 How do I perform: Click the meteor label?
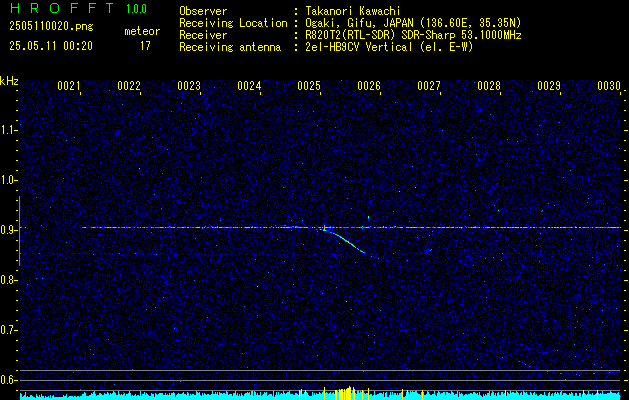[x=142, y=31]
